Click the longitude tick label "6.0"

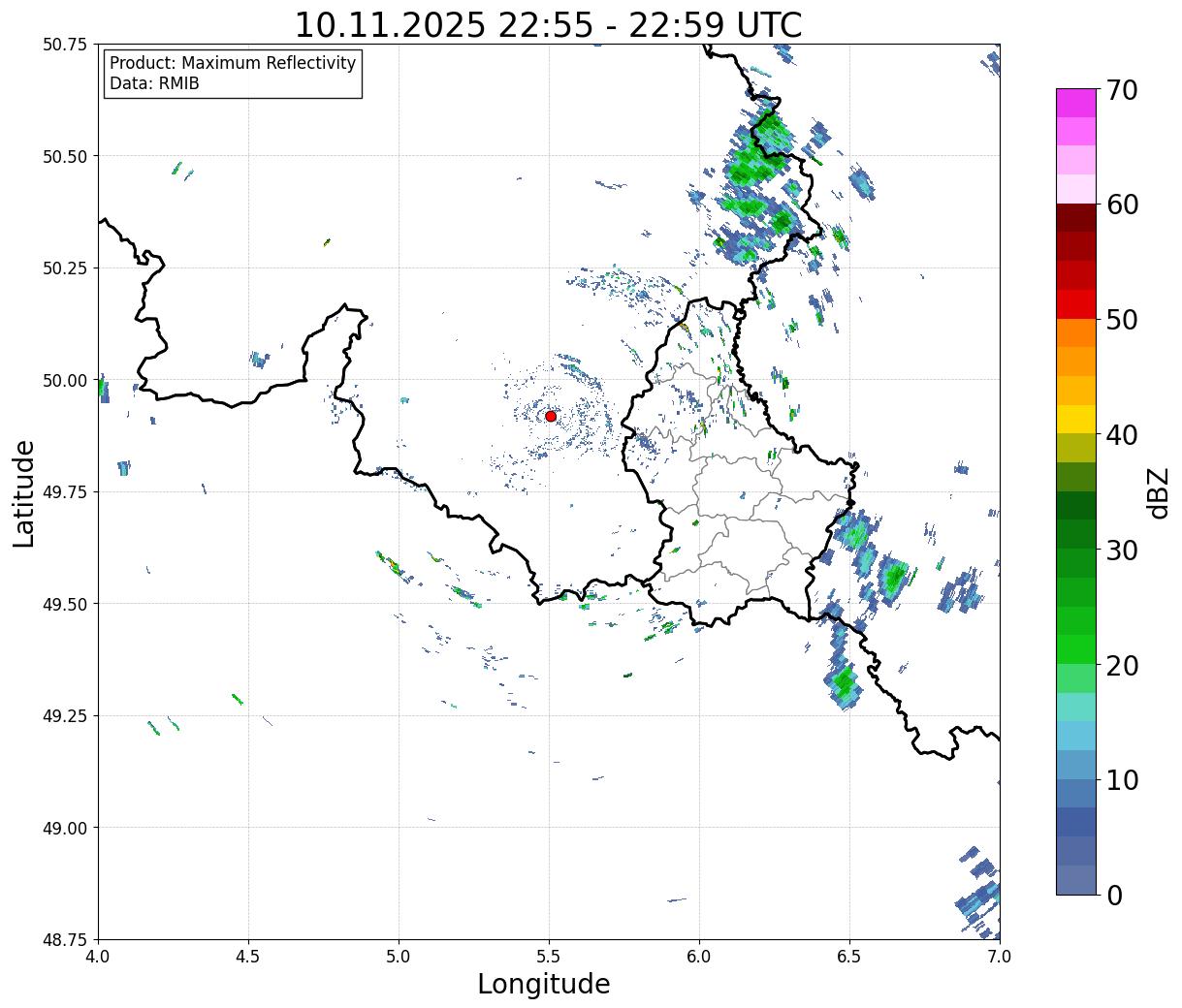[699, 957]
